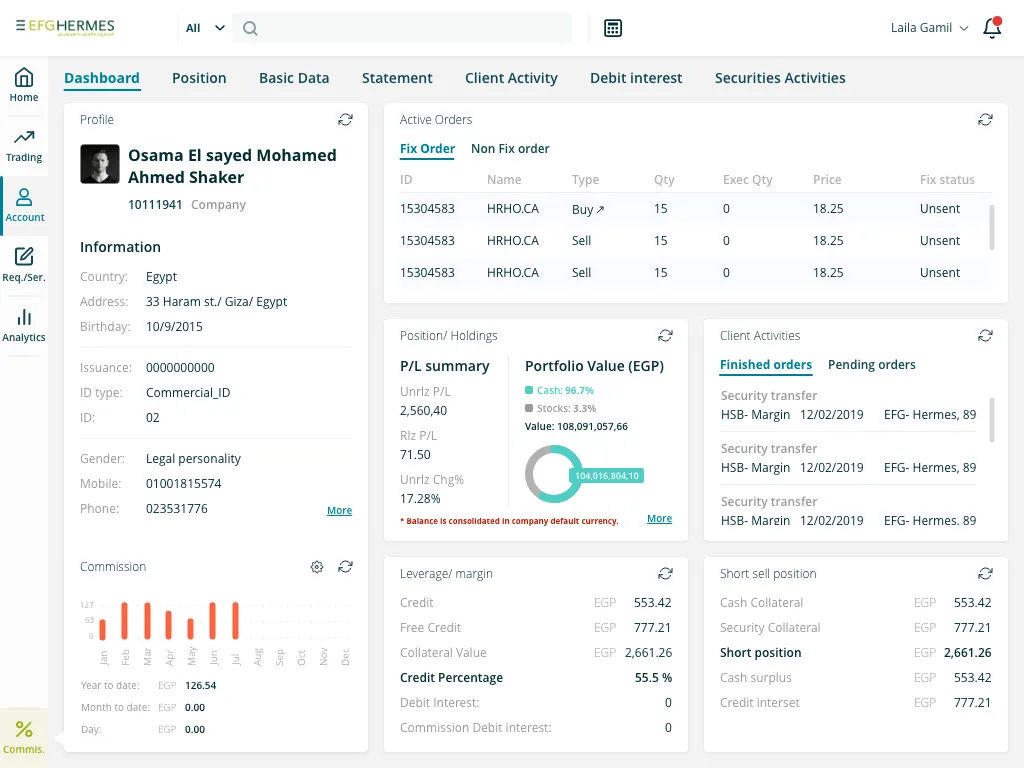Refresh the Client Activities panel
Image resolution: width=1024 pixels, height=768 pixels.
click(x=986, y=335)
